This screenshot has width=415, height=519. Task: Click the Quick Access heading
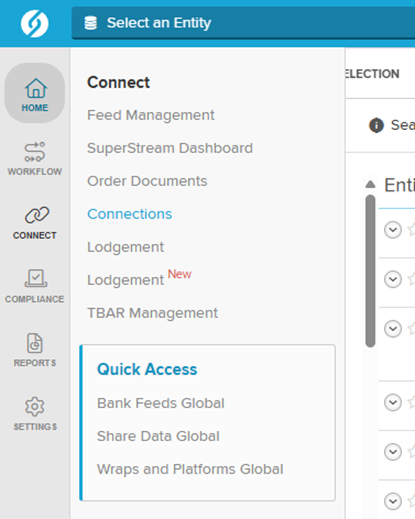(x=147, y=370)
